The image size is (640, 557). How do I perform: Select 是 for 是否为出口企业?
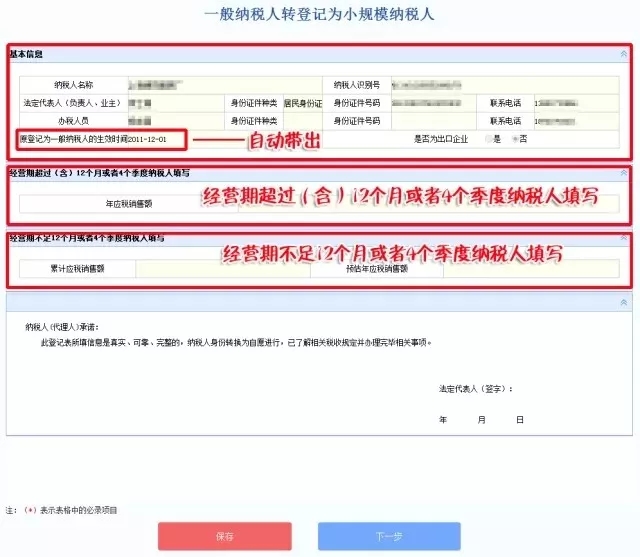(487, 139)
